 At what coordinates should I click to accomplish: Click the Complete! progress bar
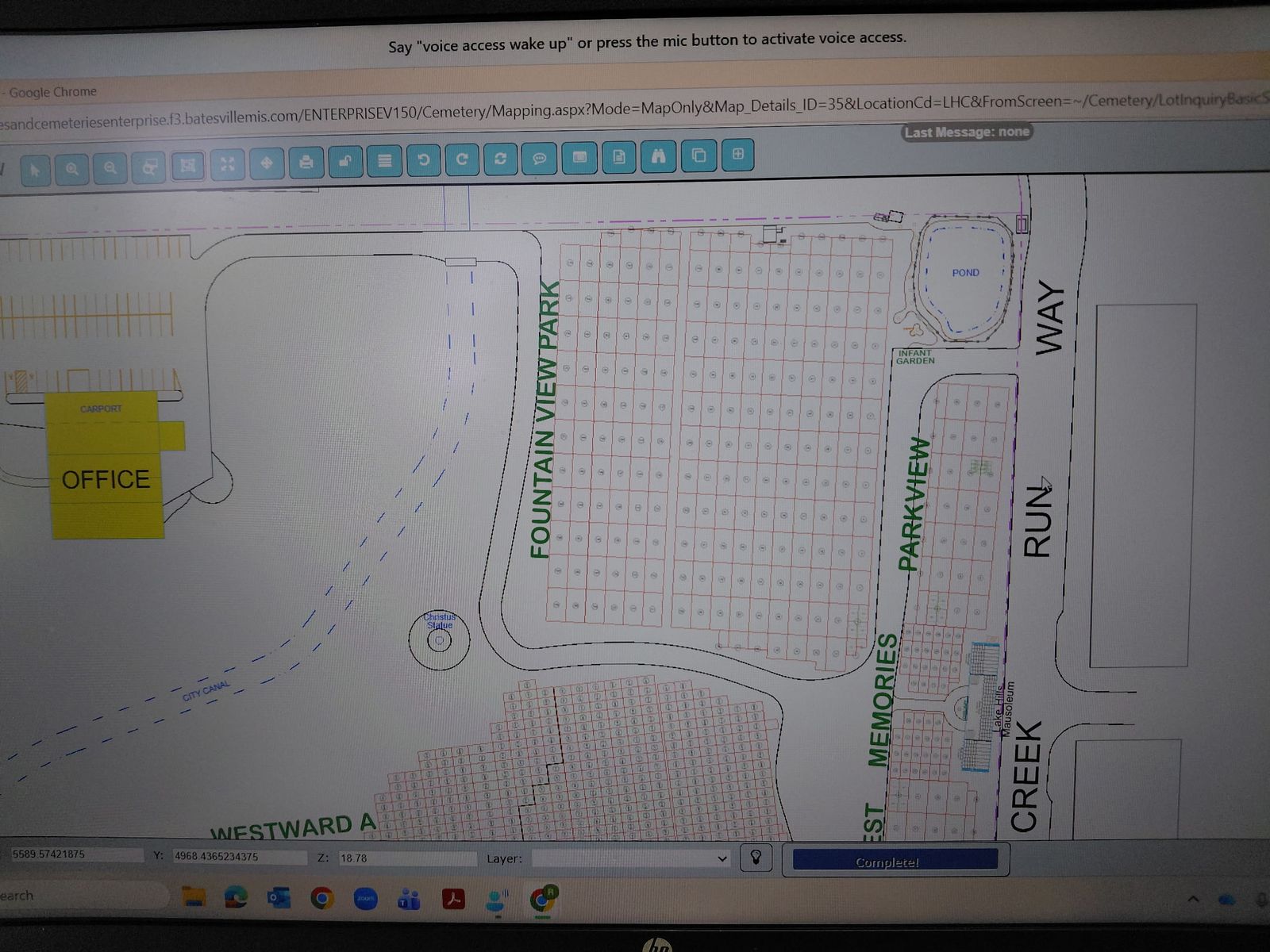point(895,861)
